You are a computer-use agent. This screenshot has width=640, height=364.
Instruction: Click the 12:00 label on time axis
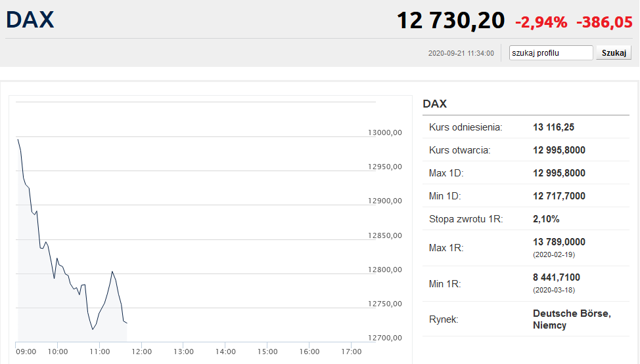point(142,351)
